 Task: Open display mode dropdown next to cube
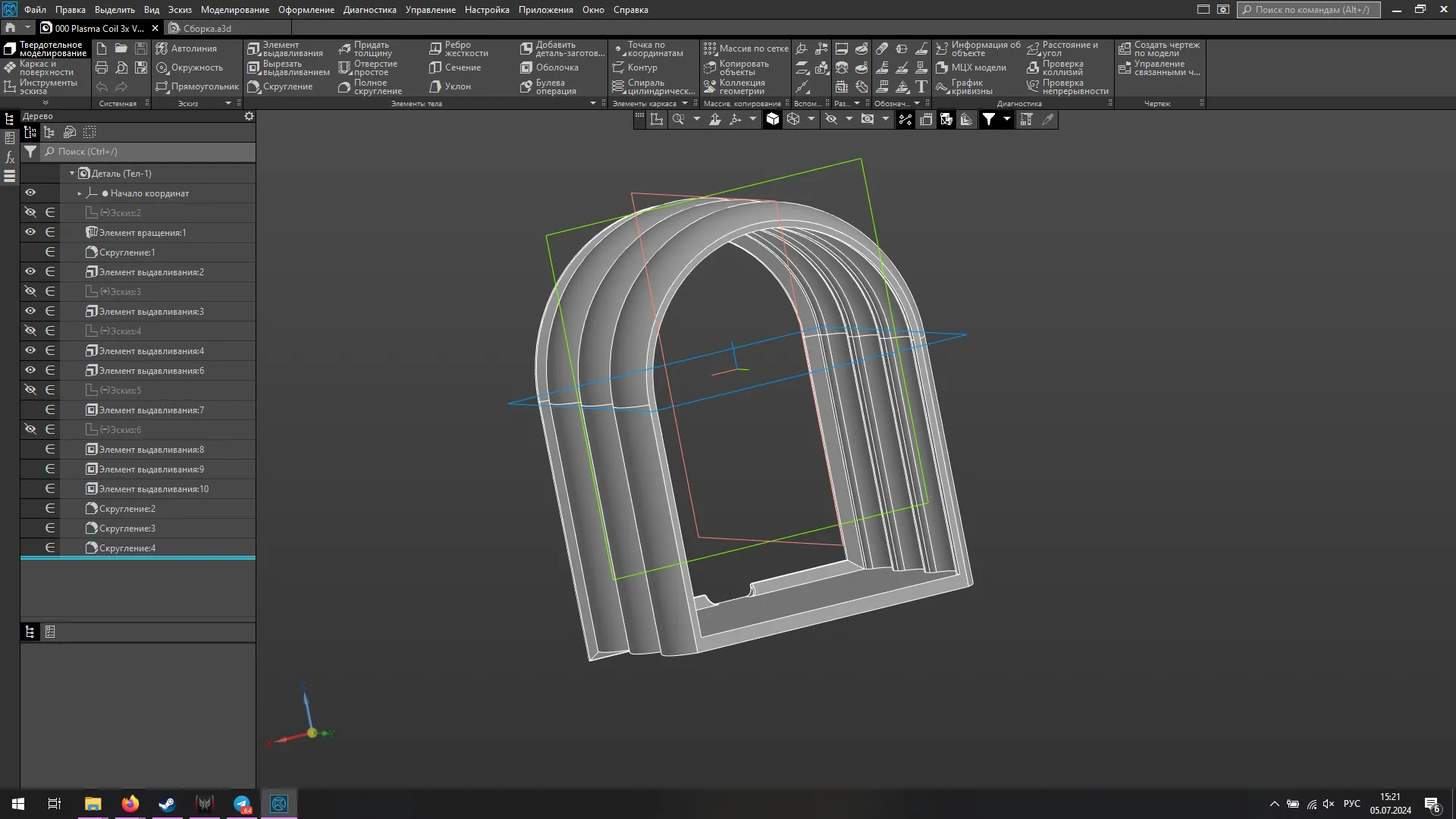point(811,119)
